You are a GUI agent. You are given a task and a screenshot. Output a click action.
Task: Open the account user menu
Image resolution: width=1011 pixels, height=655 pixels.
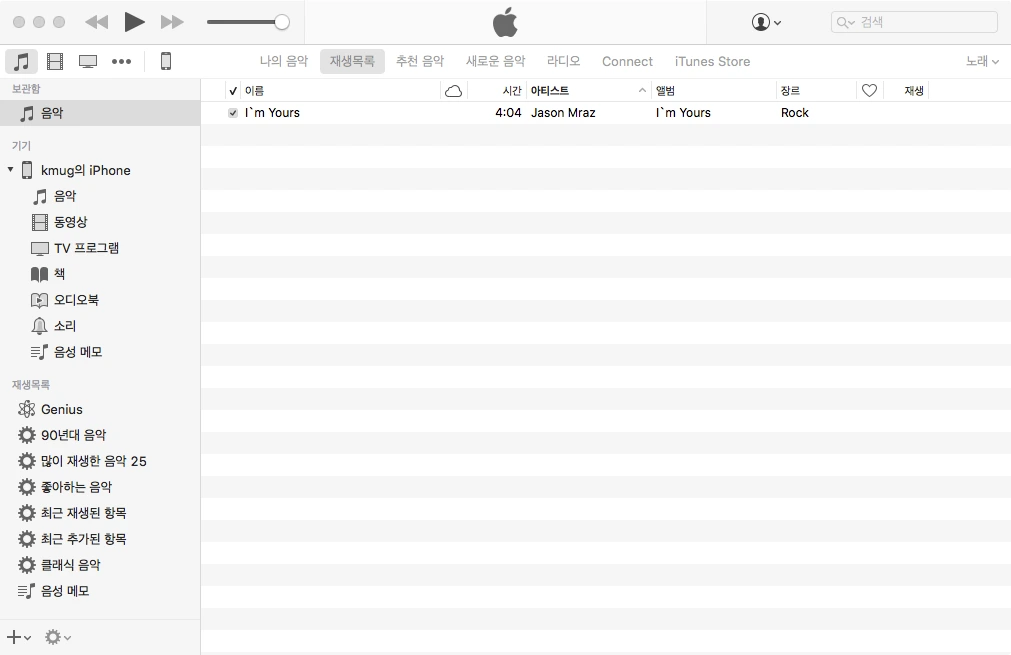pyautogui.click(x=766, y=22)
